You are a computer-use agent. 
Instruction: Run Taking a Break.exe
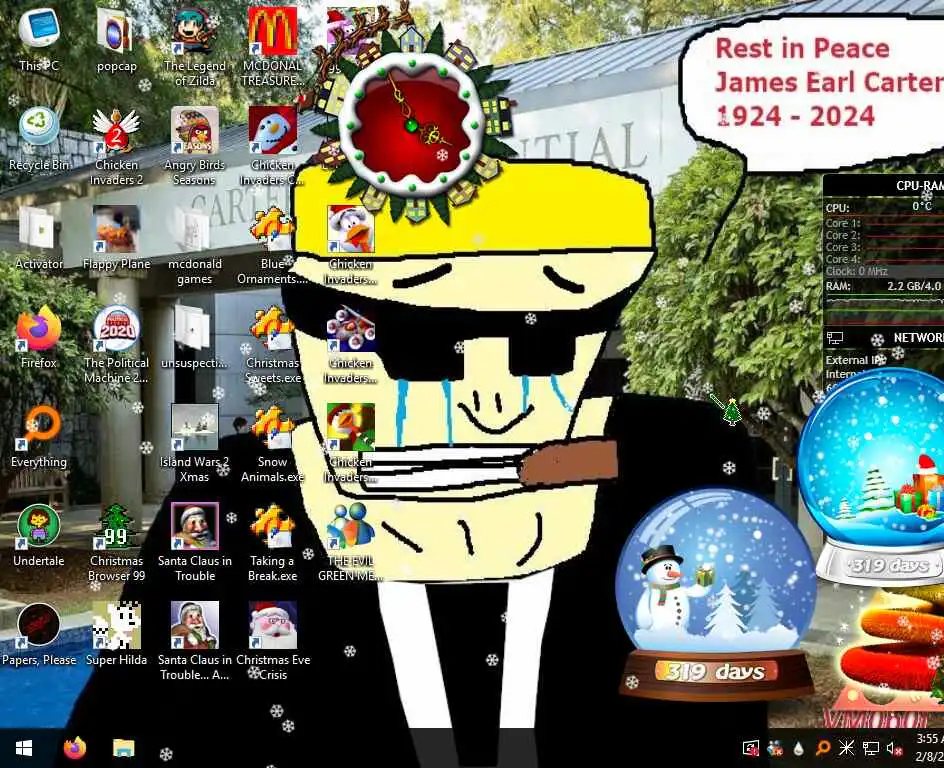pos(273,542)
